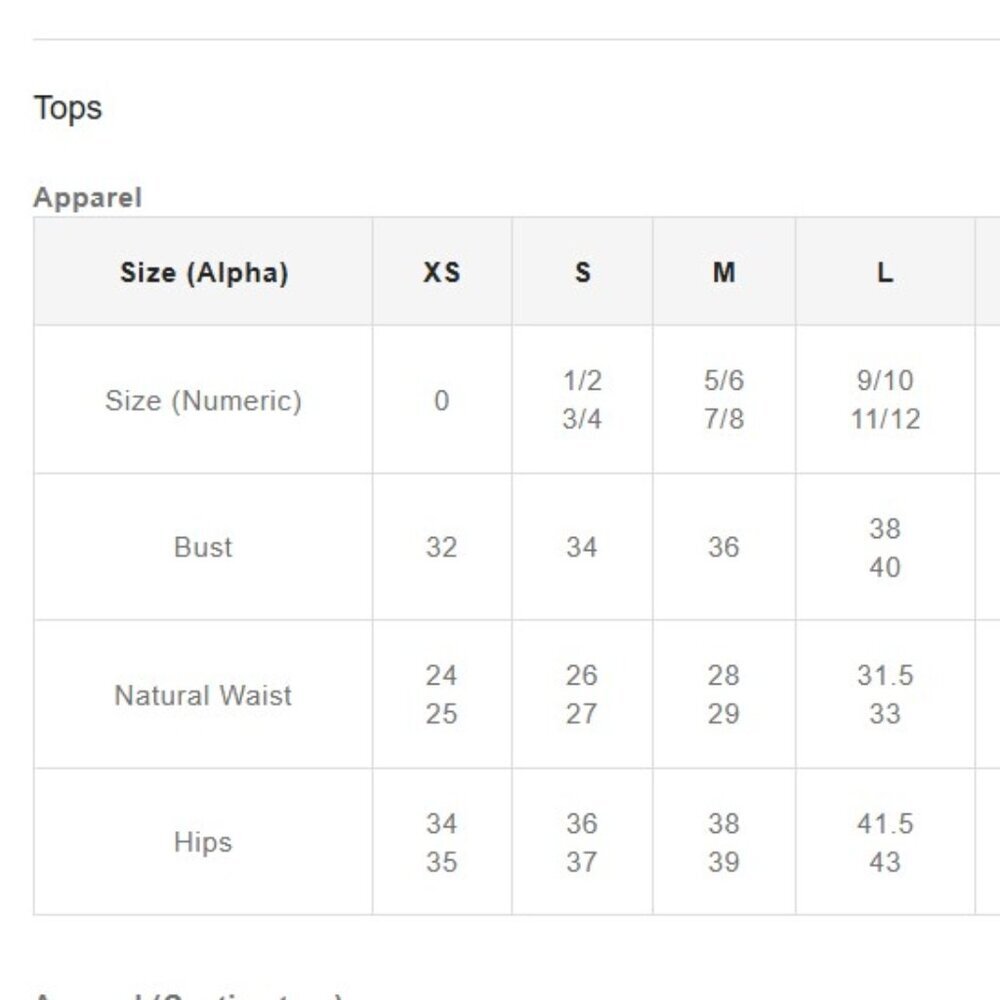Screen dimensions: 1000x1000
Task: Click the S hips value 36 37
Action: click(x=582, y=842)
